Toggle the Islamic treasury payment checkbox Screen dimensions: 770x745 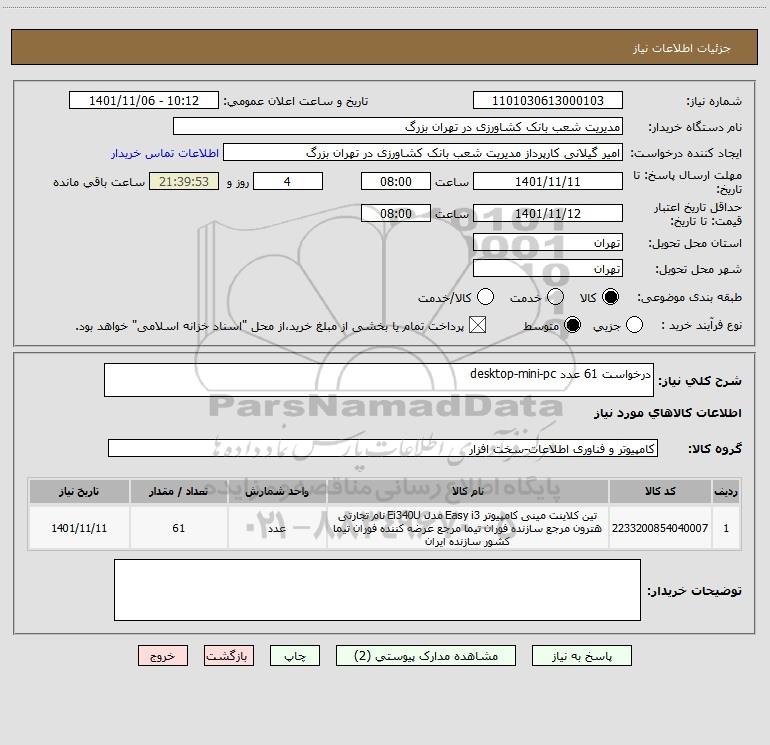tap(477, 325)
